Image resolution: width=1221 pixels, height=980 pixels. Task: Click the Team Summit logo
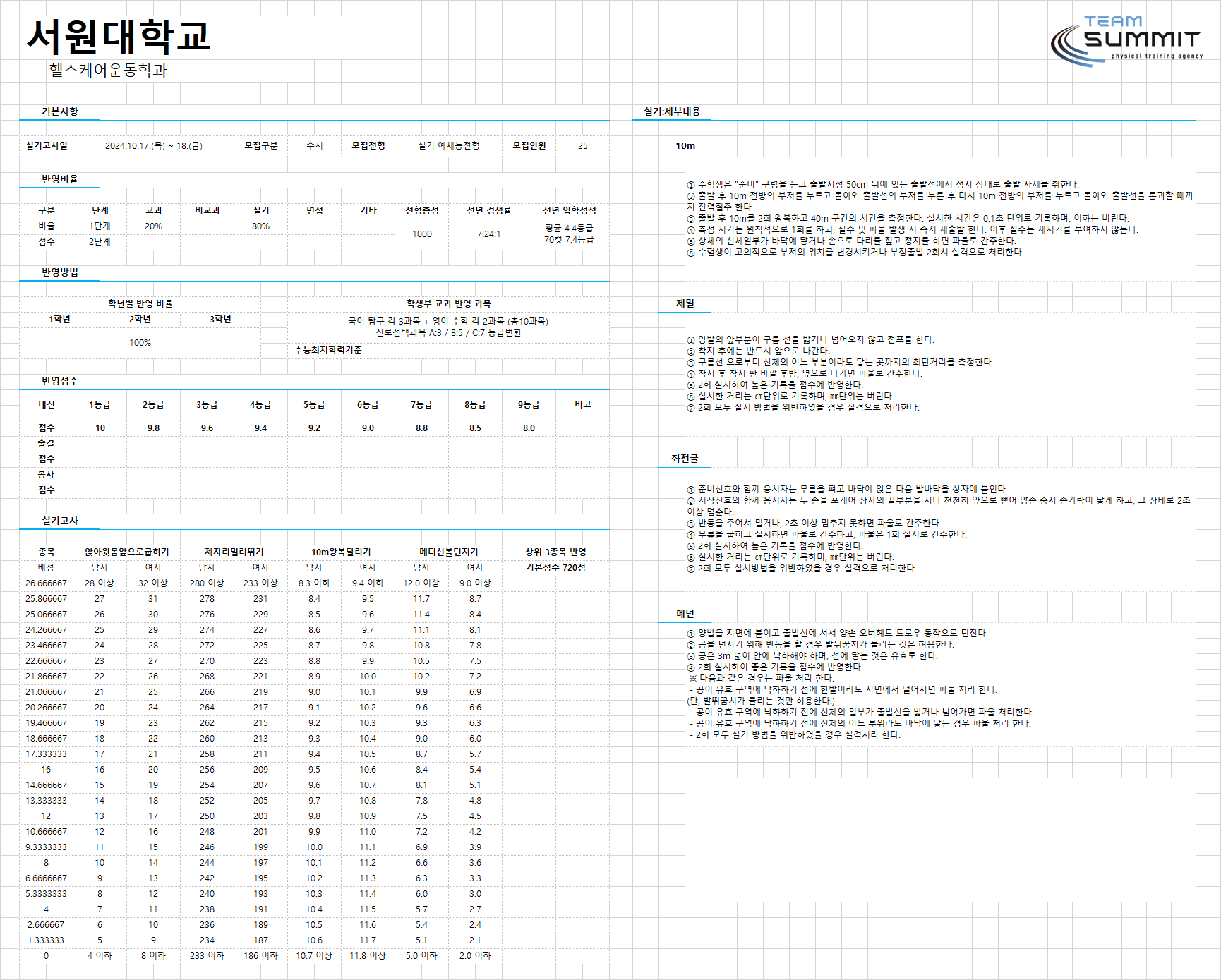coord(1126,42)
